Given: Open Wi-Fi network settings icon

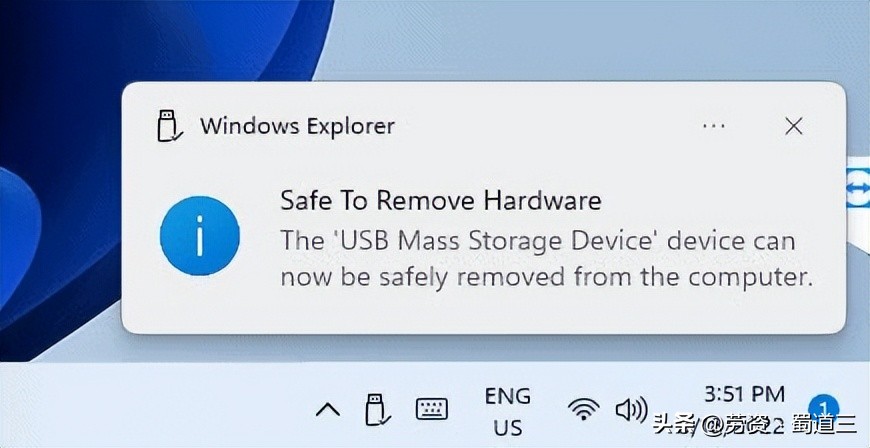Looking at the screenshot, I should [x=583, y=410].
